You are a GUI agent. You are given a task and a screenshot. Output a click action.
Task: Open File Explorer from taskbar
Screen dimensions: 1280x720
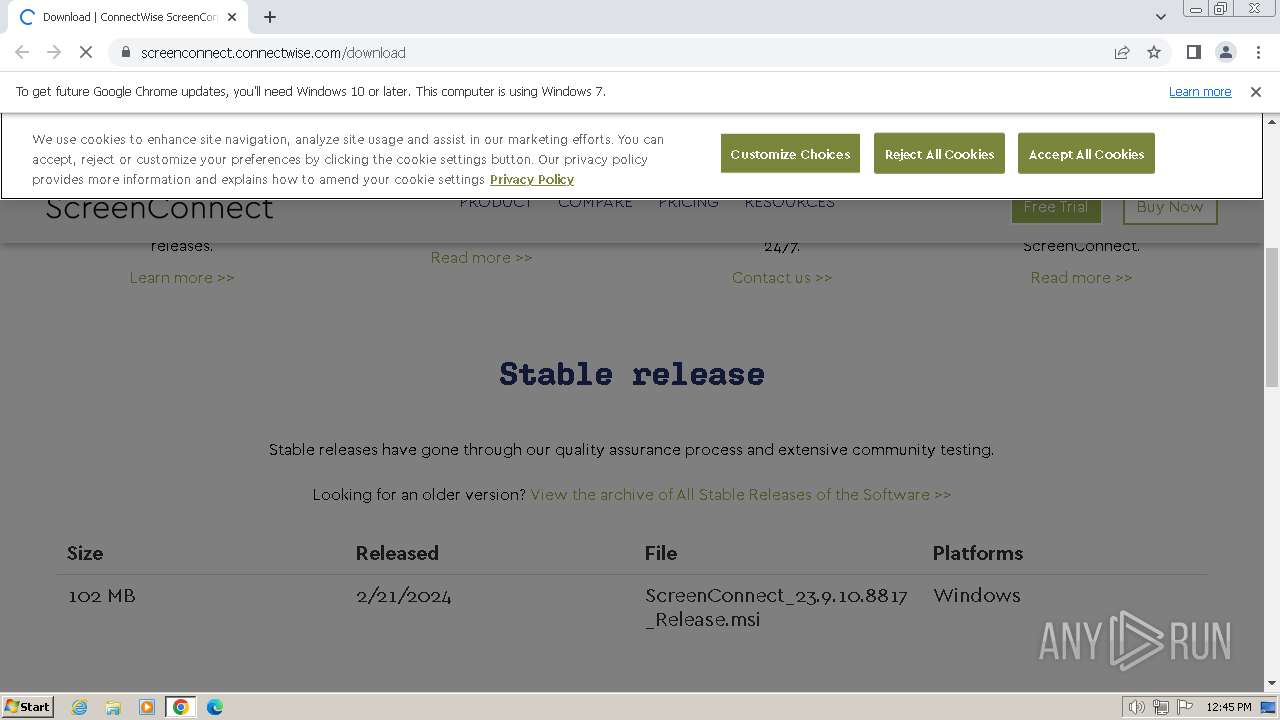pyautogui.click(x=113, y=707)
